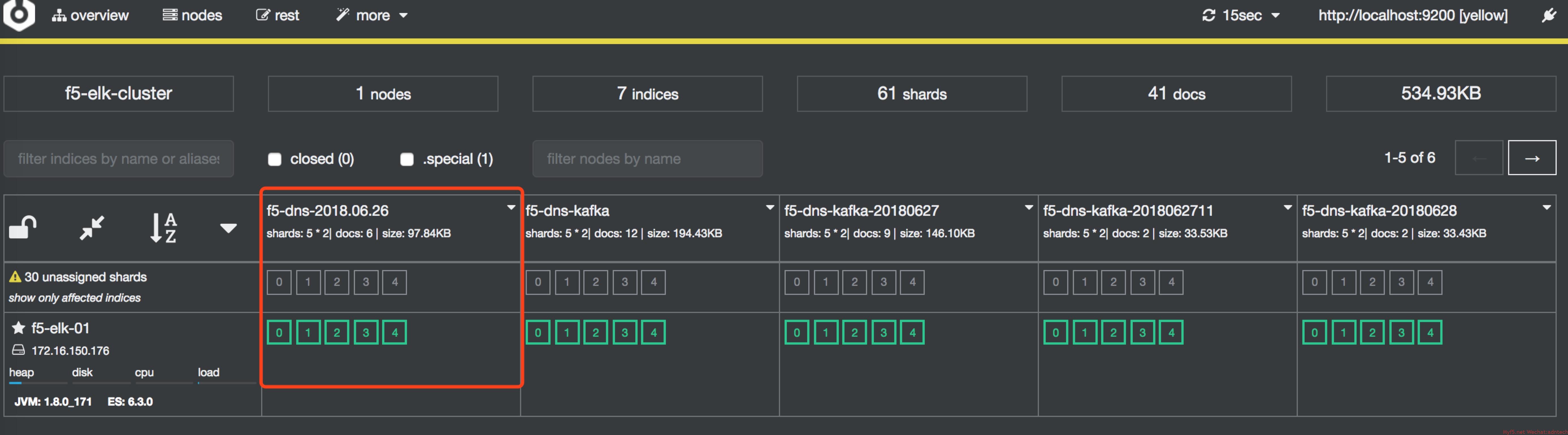Viewport: 1568px width, 435px height.
Task: Click the plug connection icon
Action: [1548, 15]
